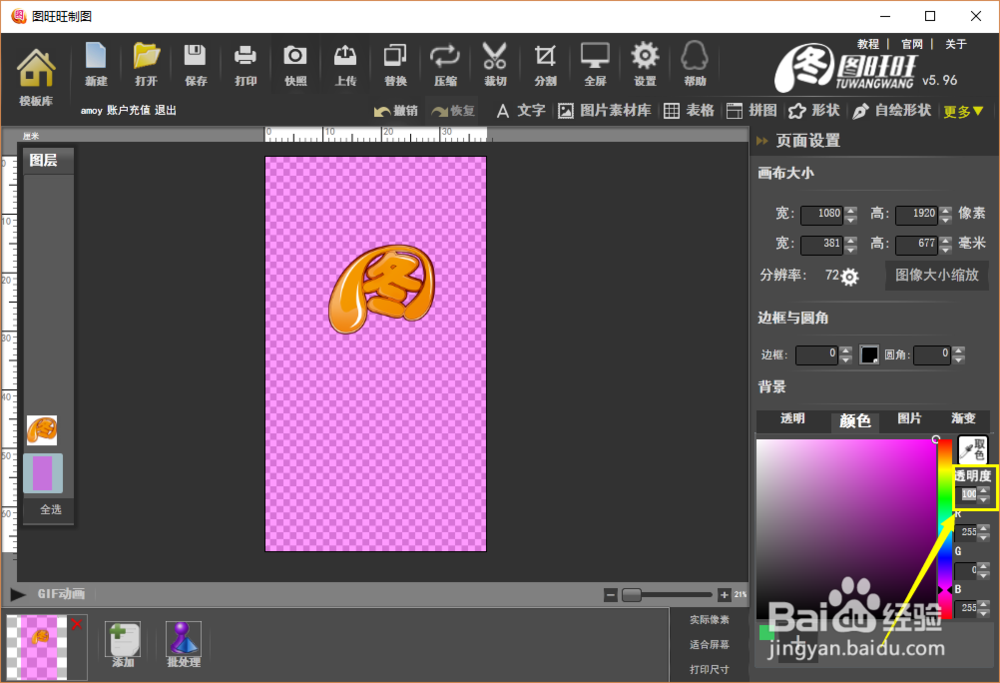This screenshot has height=683, width=1000.
Task: Click the 图像大小缩放 button
Action: pos(936,275)
